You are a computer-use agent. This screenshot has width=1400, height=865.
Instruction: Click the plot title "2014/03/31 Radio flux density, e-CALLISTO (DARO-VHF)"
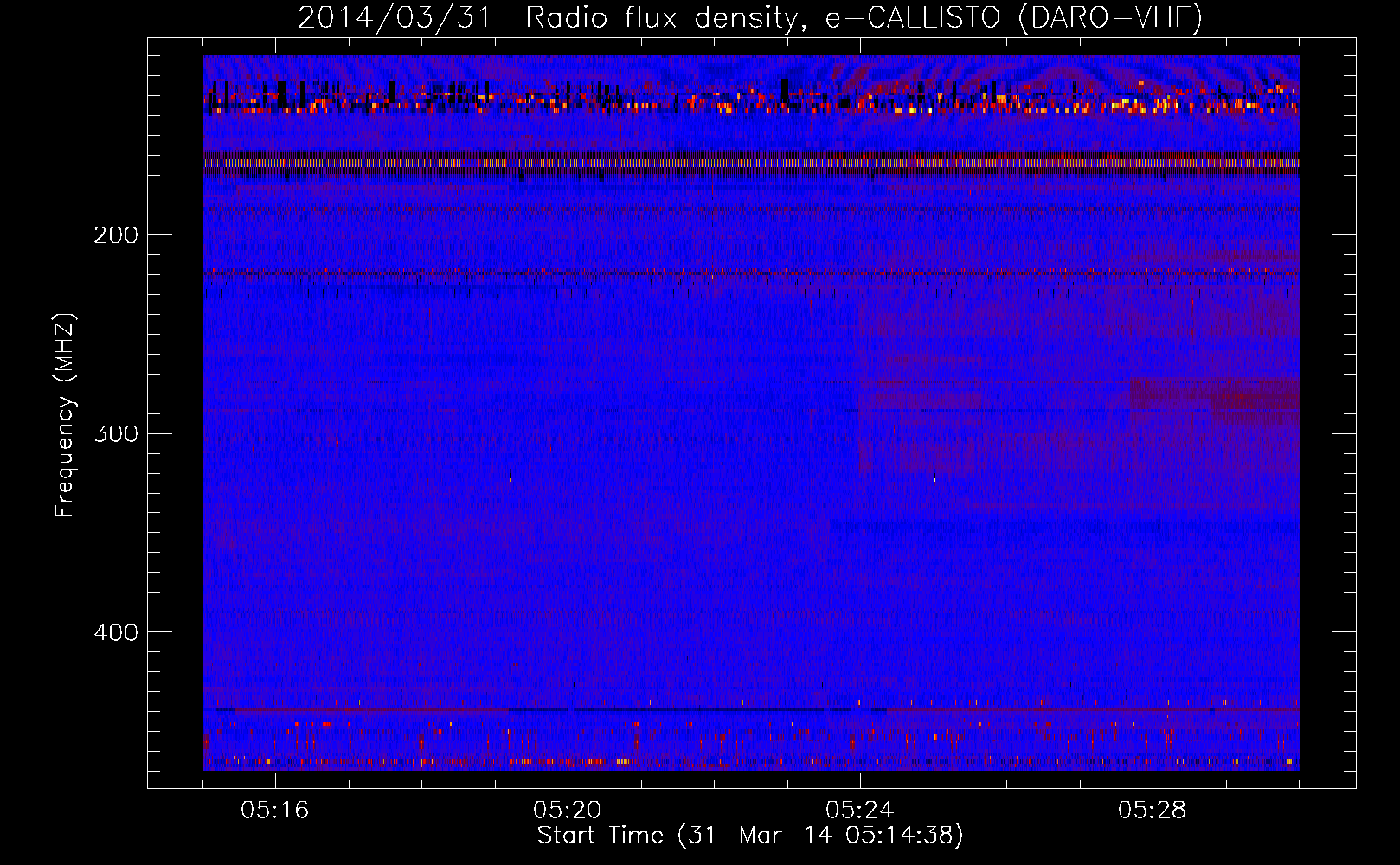(x=750, y=18)
